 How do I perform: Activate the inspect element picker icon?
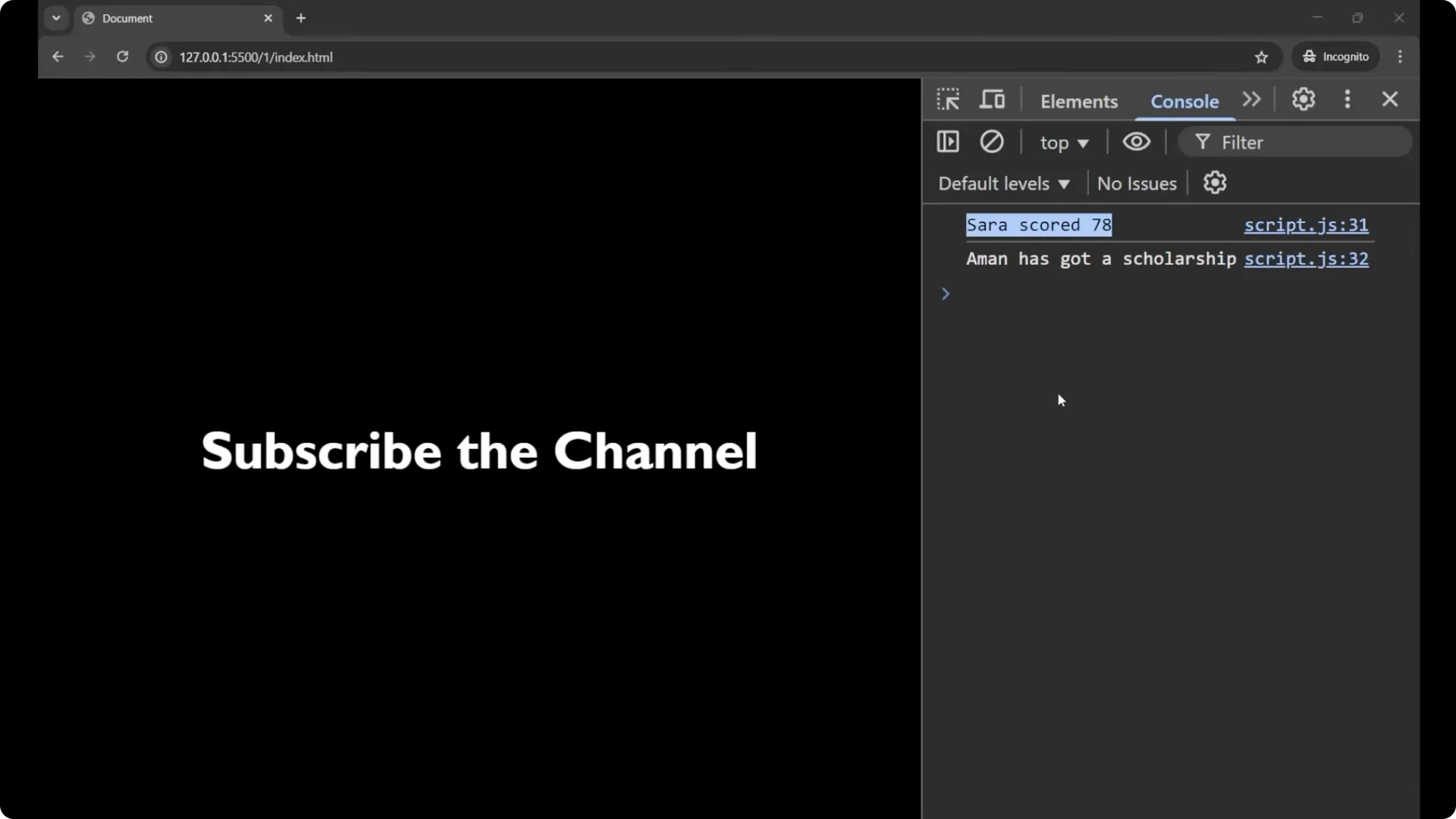click(x=948, y=99)
